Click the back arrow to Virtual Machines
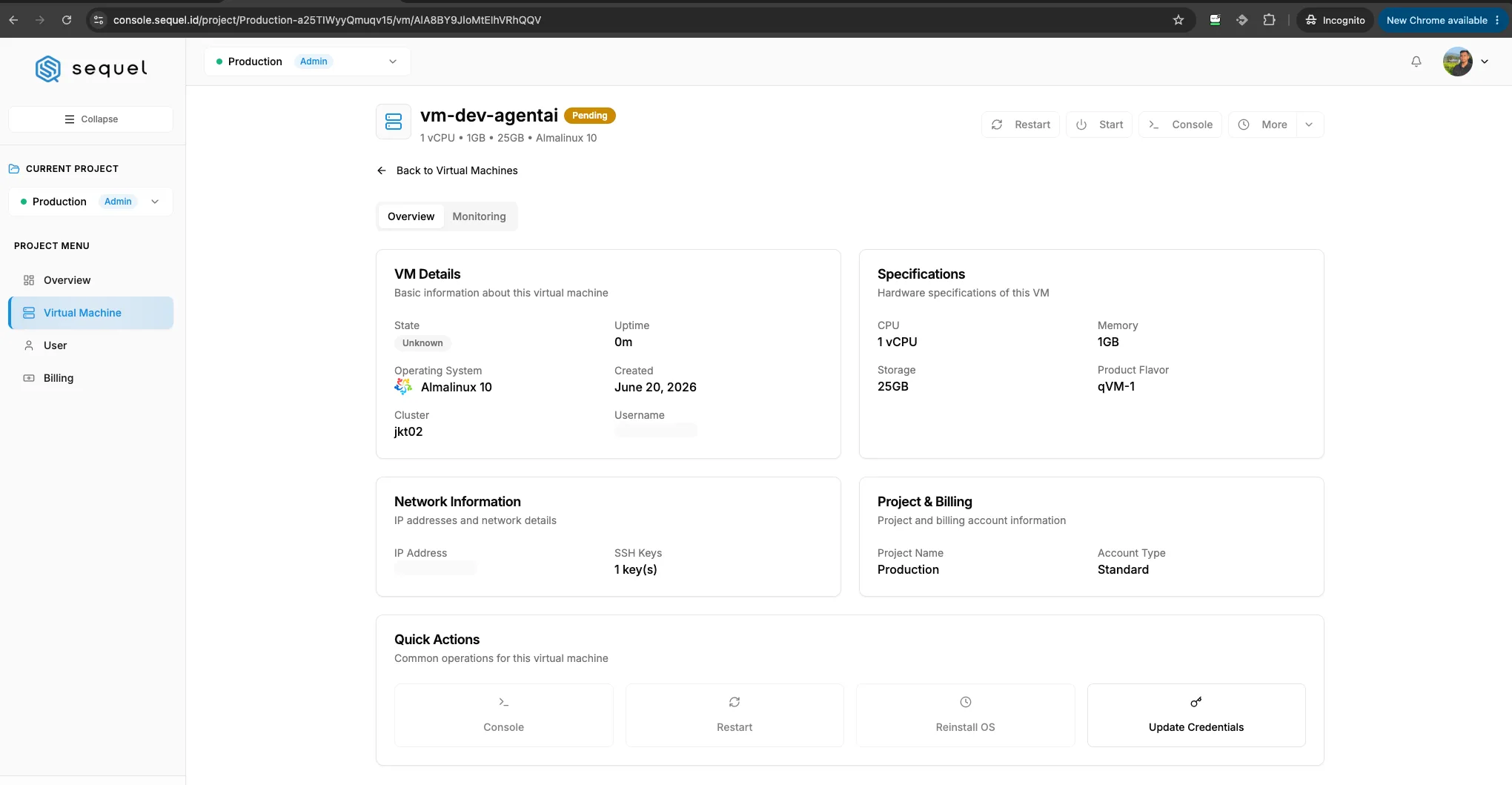The image size is (1512, 785). pyautogui.click(x=382, y=170)
